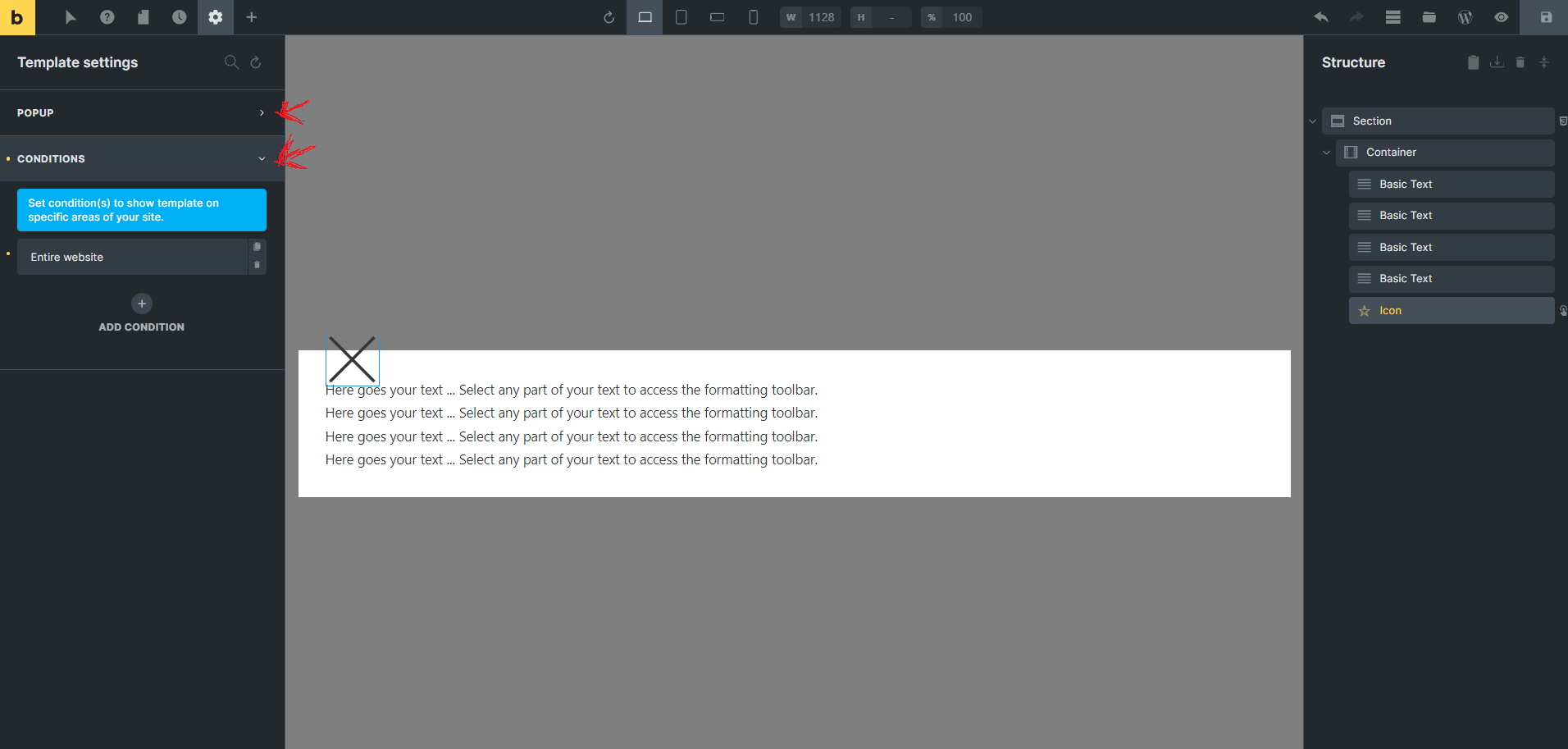Open revision history with the clock icon
The height and width of the screenshot is (749, 1568).
pos(179,17)
